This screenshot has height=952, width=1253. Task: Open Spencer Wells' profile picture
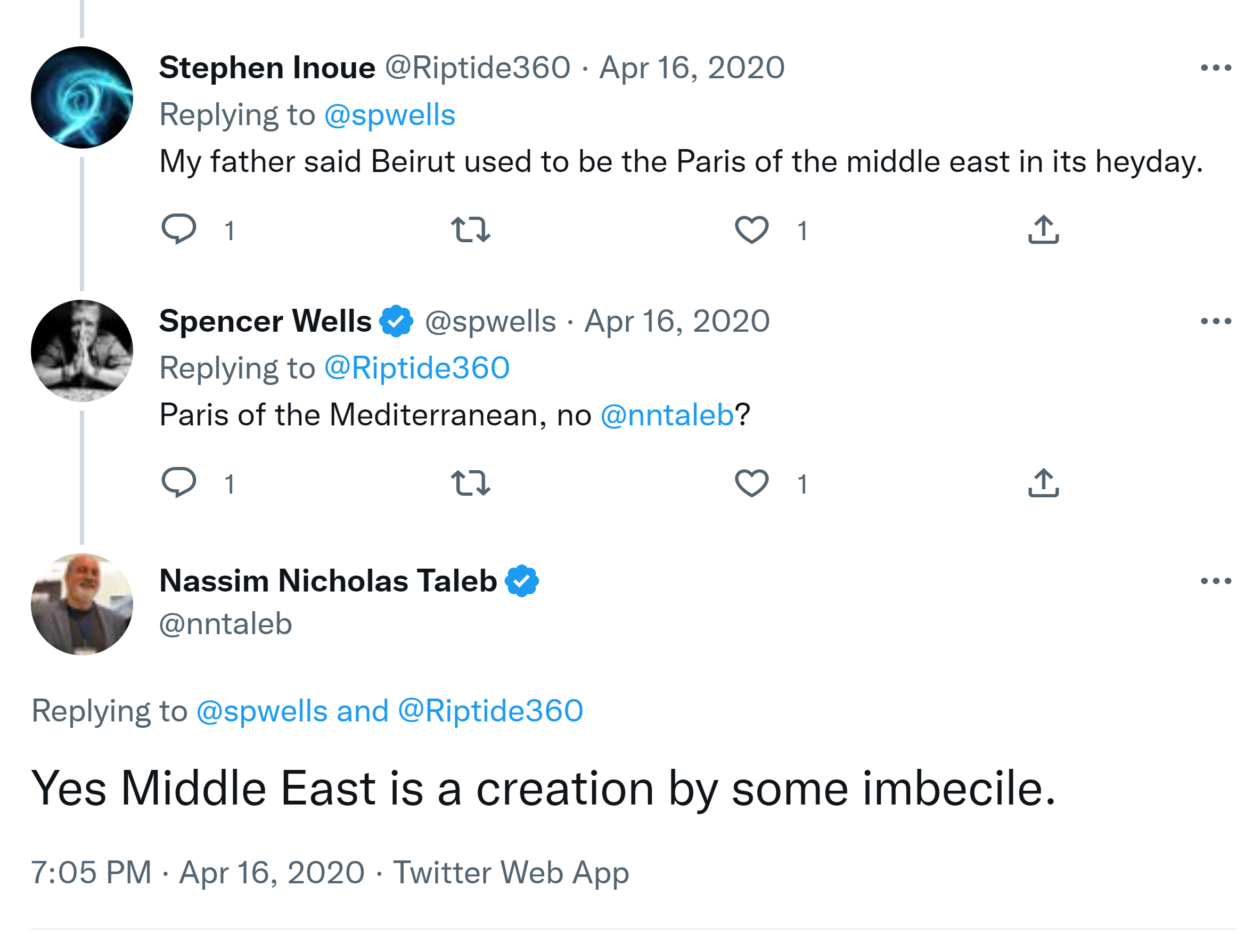(82, 351)
